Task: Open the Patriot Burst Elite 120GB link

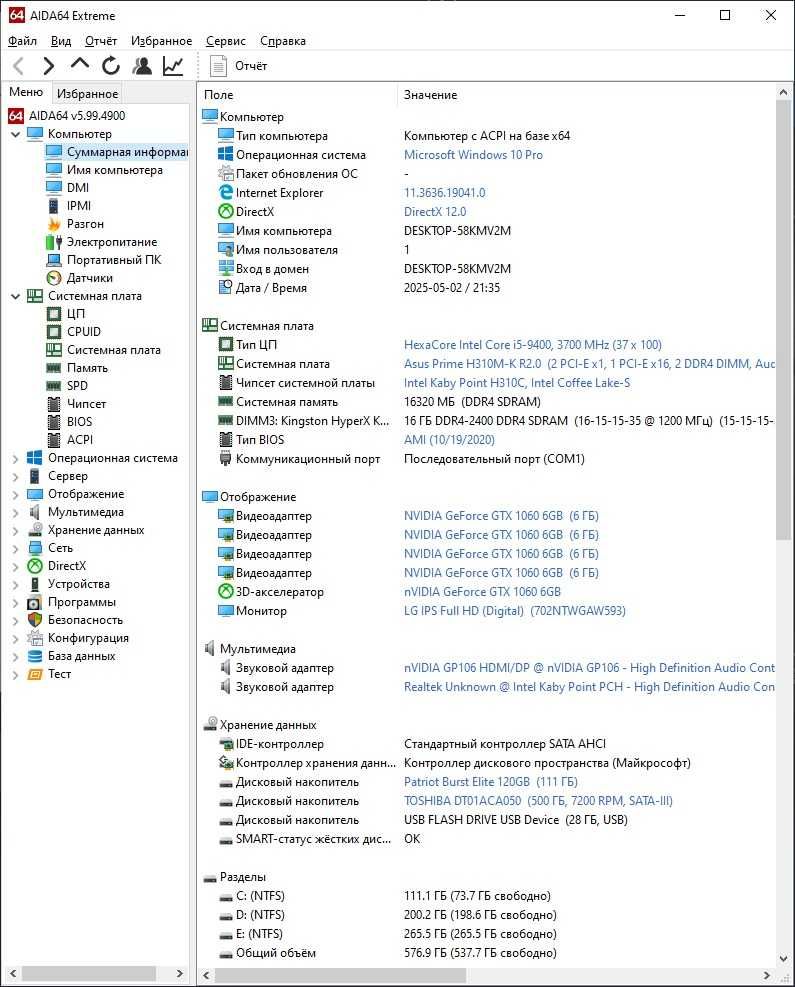Action: 490,782
